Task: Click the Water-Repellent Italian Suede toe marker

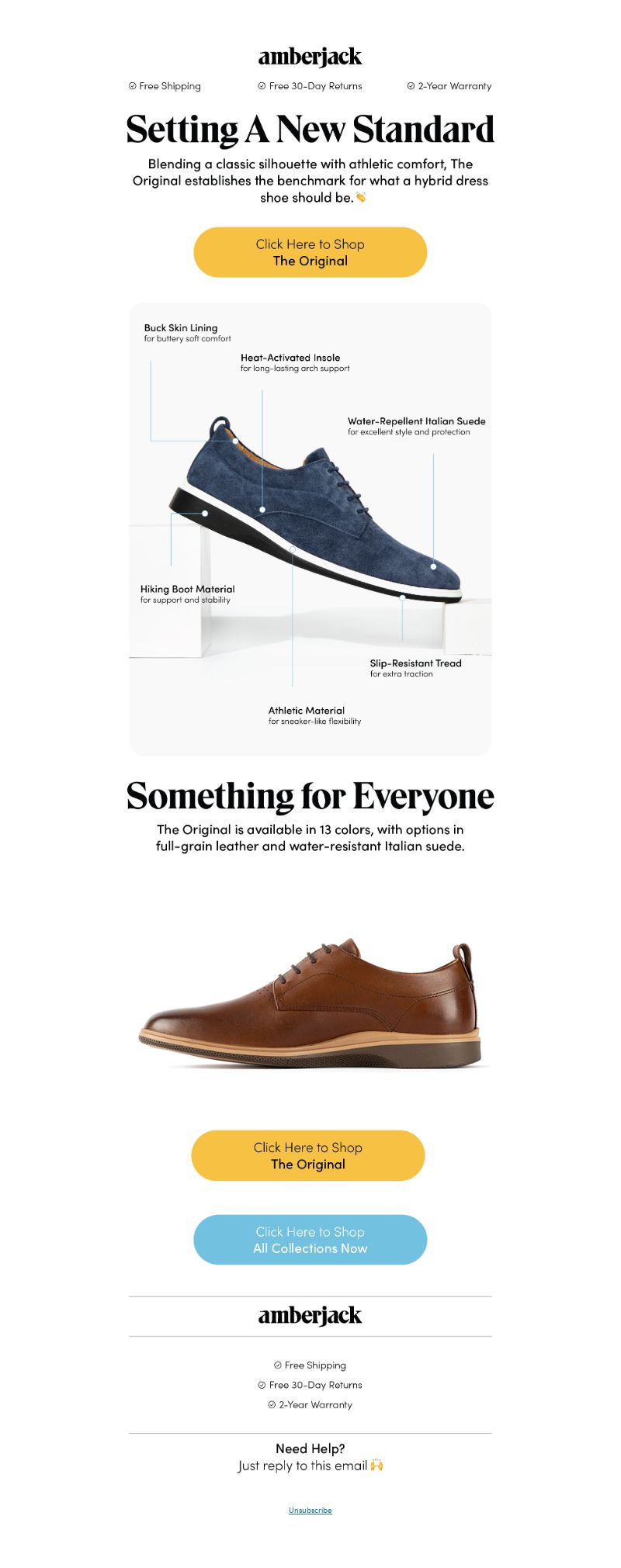Action: pos(433,566)
